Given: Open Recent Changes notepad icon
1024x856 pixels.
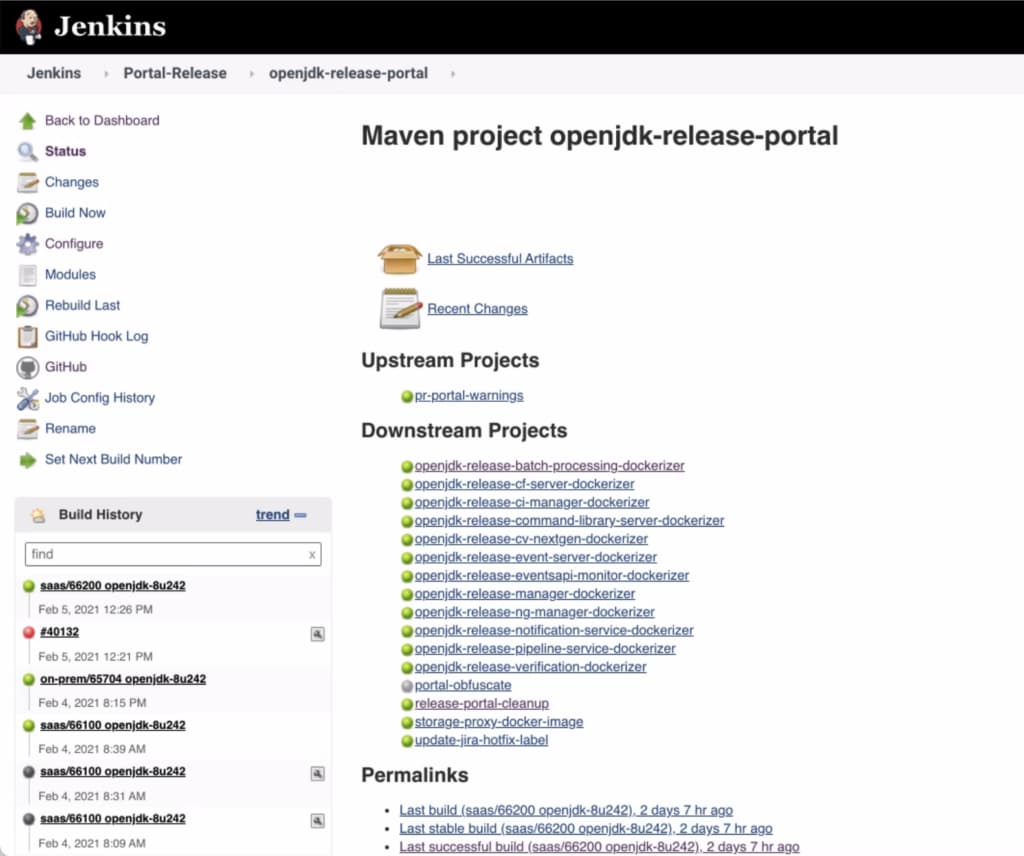Looking at the screenshot, I should click(x=398, y=308).
